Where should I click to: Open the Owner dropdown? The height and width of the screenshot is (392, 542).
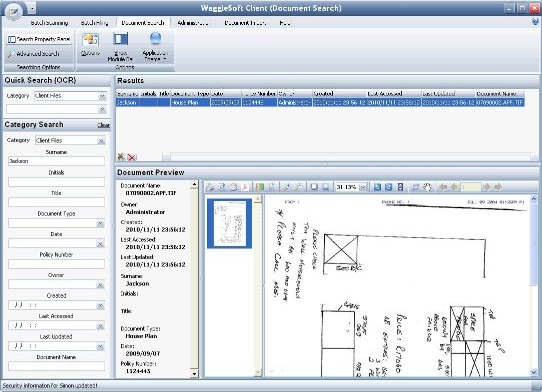point(100,285)
